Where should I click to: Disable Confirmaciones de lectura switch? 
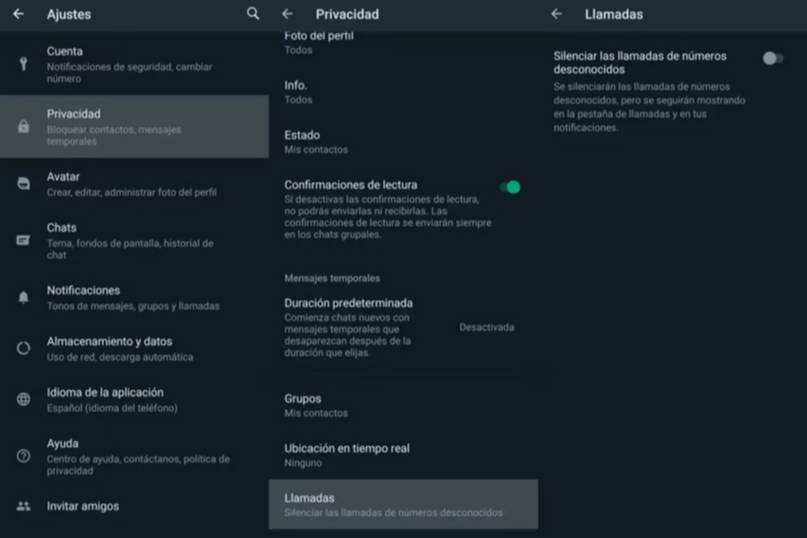tap(510, 187)
